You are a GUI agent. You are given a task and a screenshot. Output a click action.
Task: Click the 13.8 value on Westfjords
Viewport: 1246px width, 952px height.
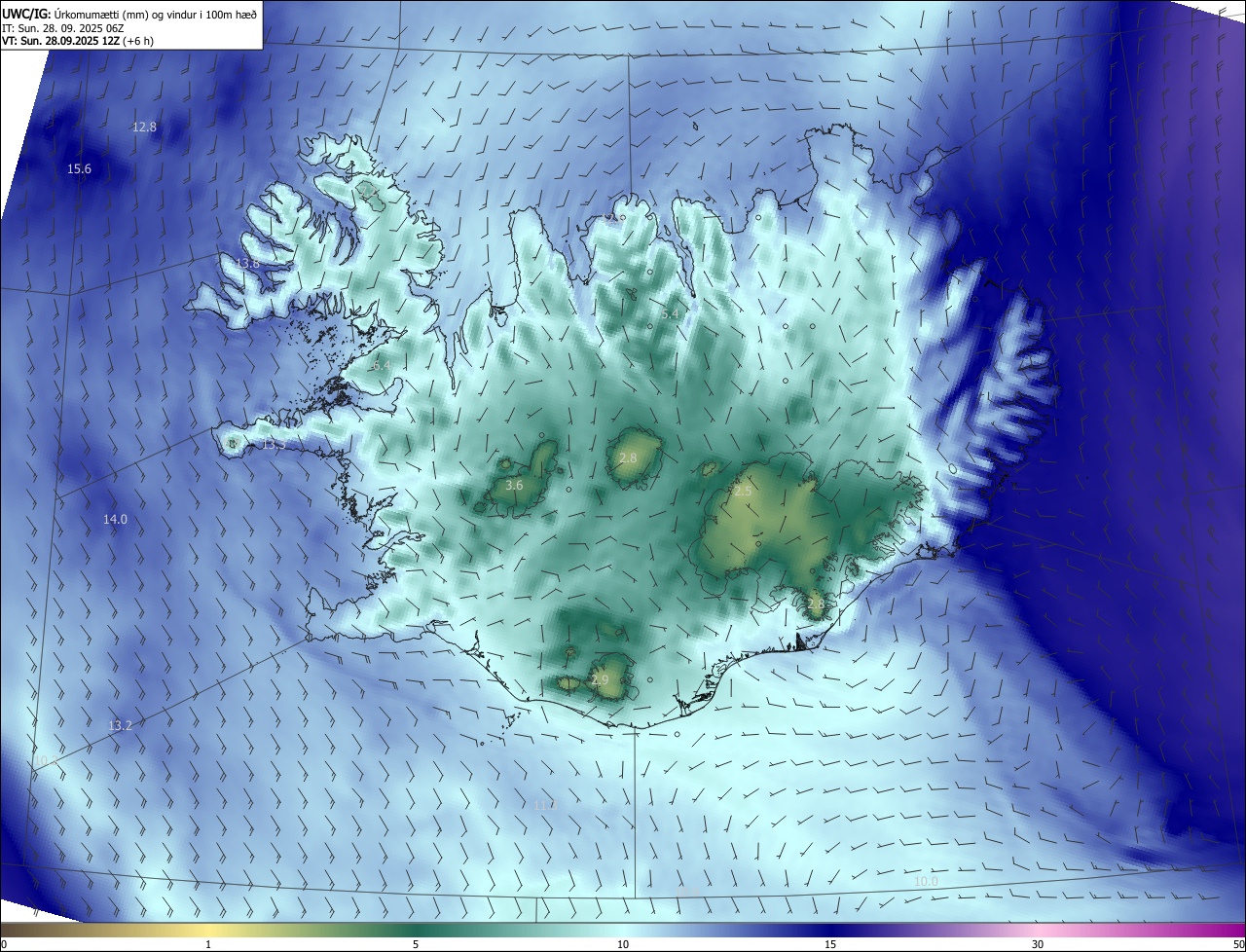tap(248, 264)
